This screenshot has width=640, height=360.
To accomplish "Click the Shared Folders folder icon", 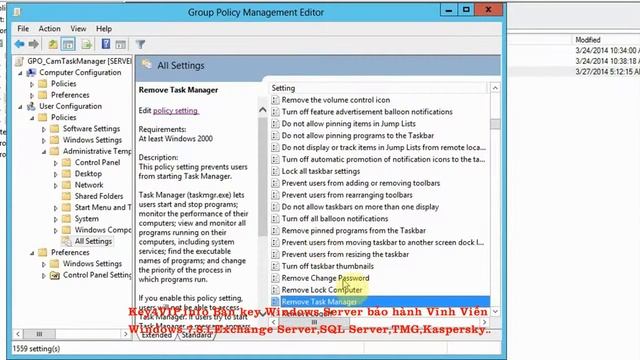I will click(x=67, y=196).
